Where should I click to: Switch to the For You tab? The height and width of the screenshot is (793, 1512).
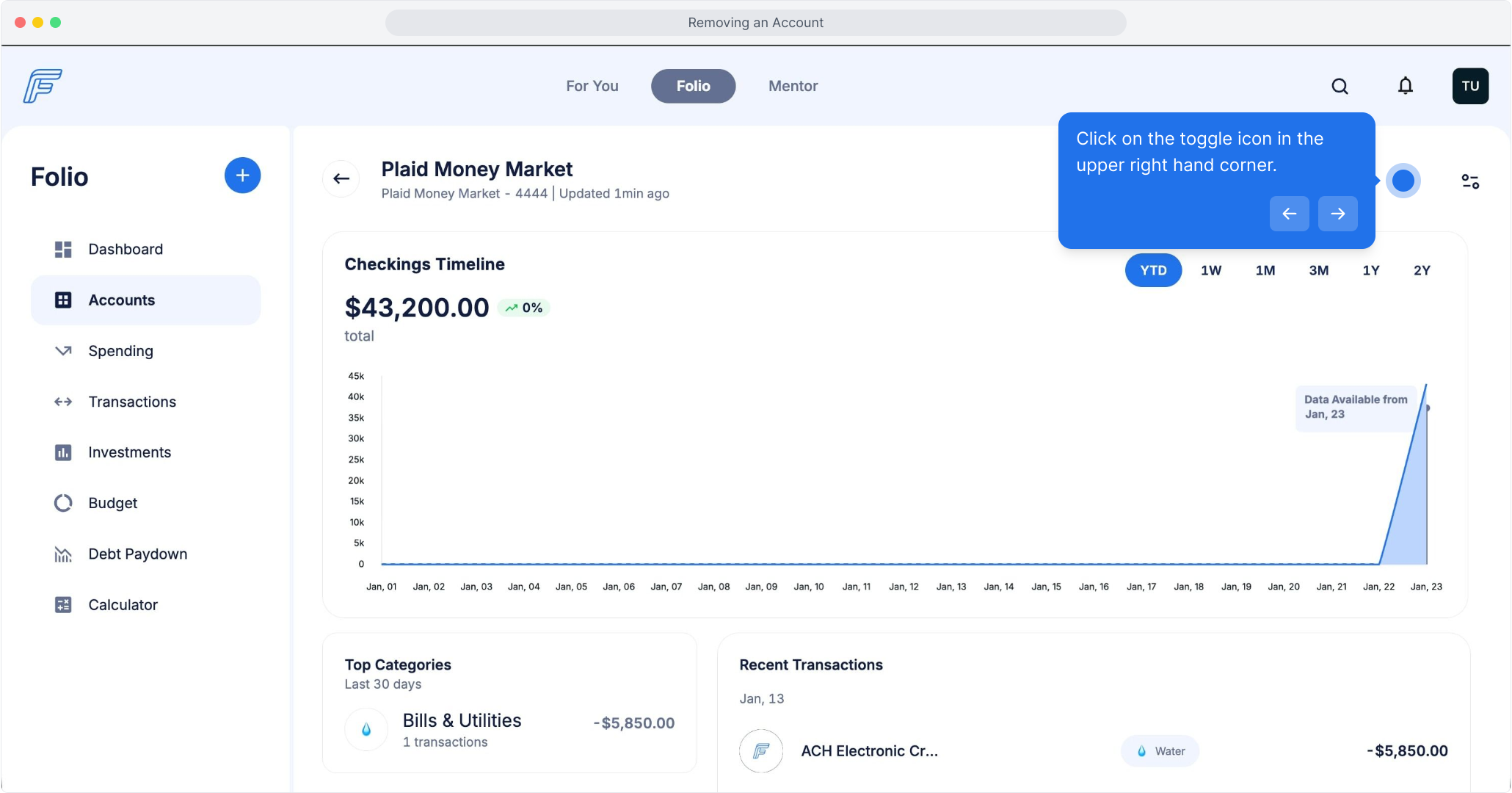[x=592, y=87]
